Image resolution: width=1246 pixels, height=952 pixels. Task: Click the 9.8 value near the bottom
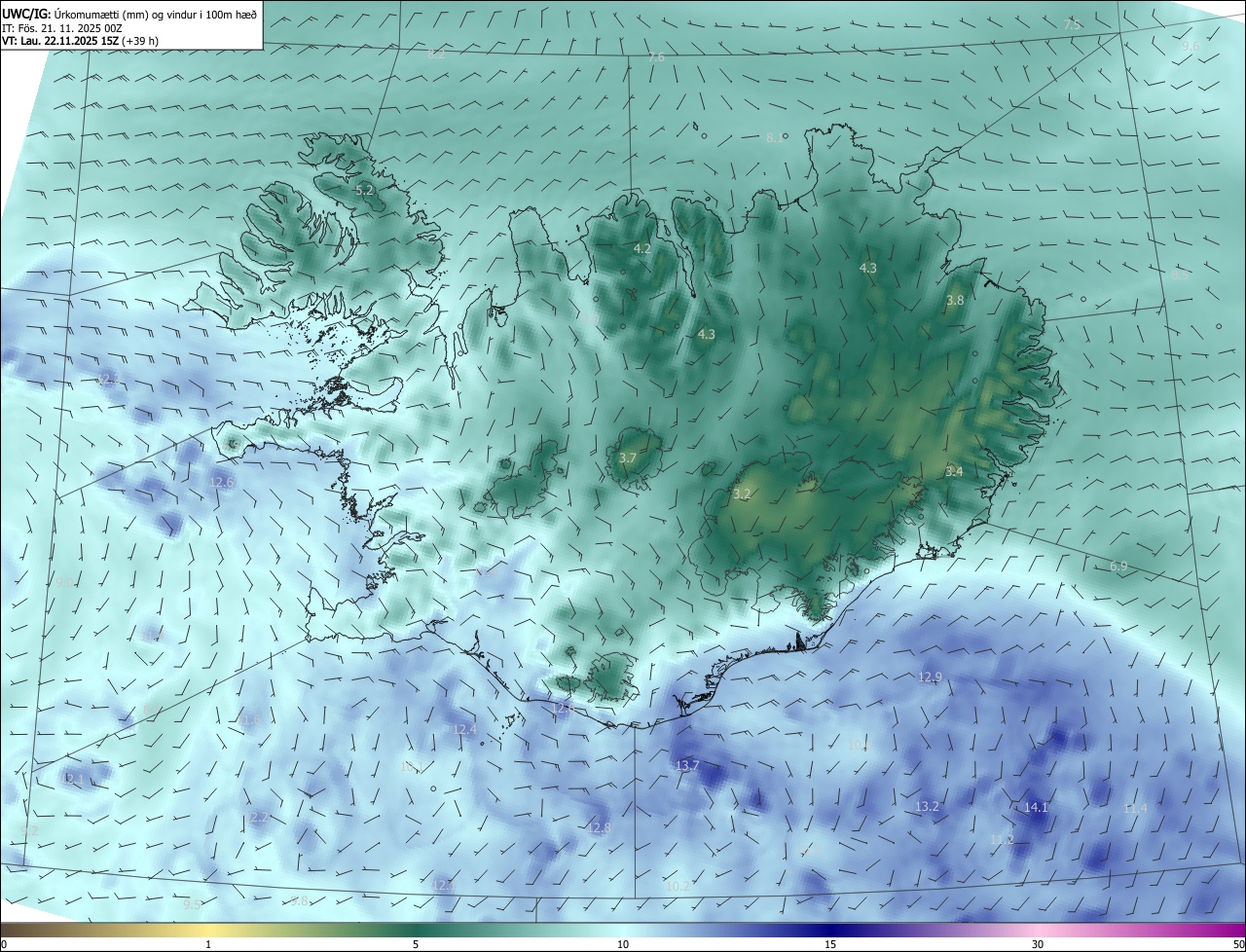tap(299, 901)
